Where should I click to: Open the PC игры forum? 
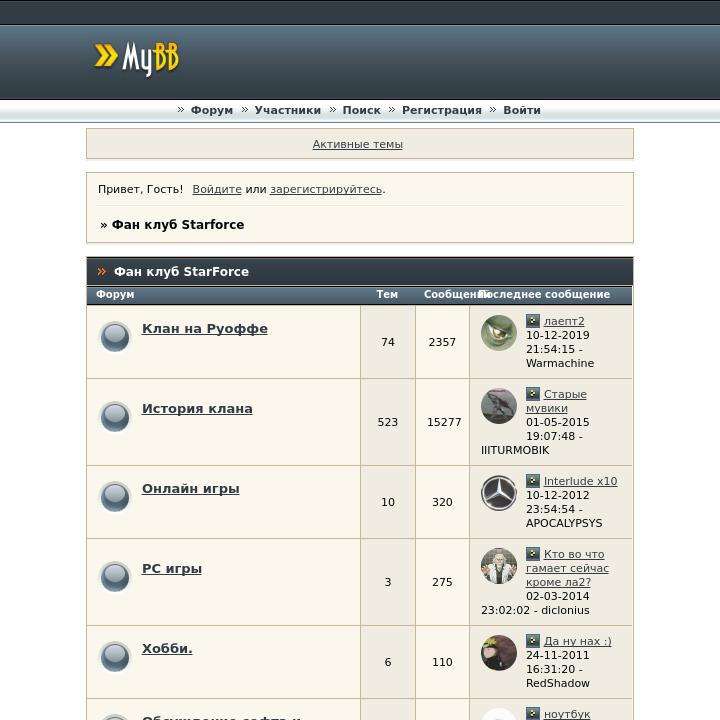coord(172,568)
